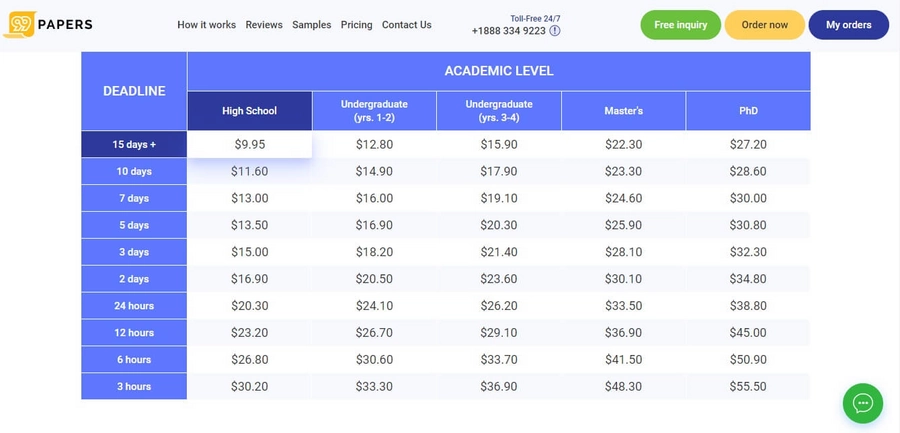The height and width of the screenshot is (433, 900).
Task: Click the Free inquiry button
Action: click(681, 25)
